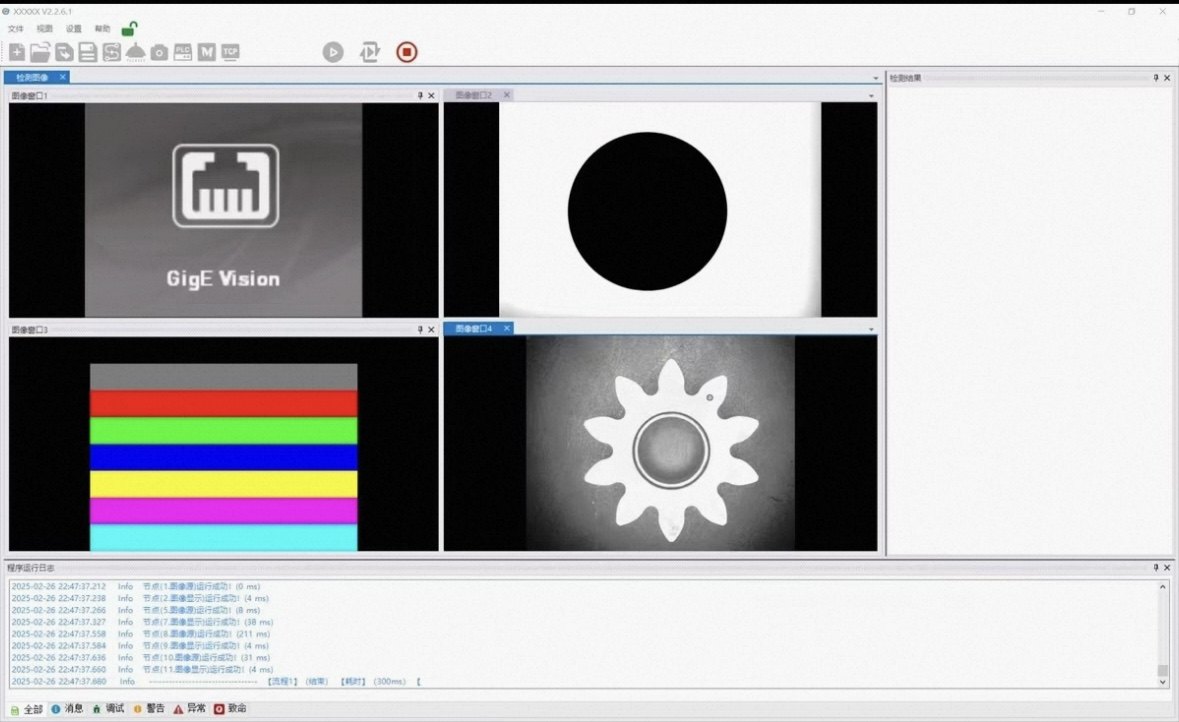Start a single run with the play button
Viewport: 1179px width, 722px height.
(x=333, y=52)
